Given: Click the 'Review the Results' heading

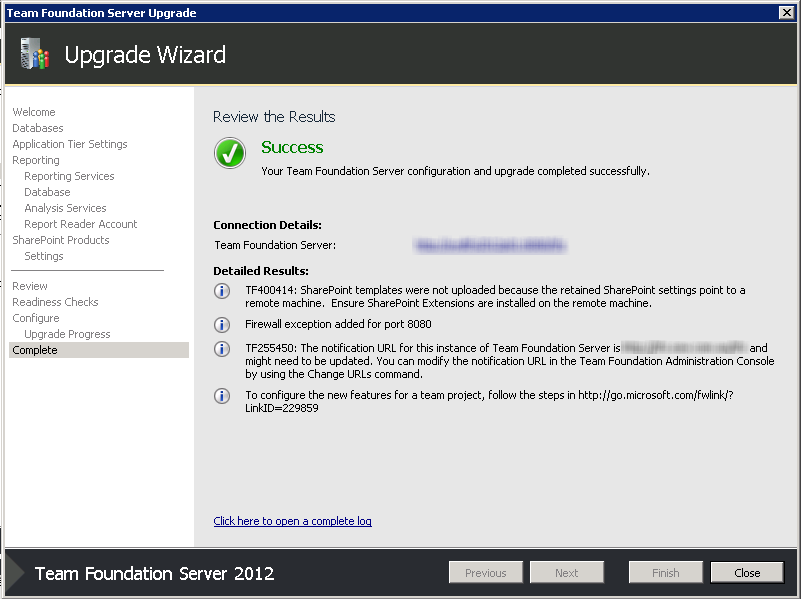Looking at the screenshot, I should click(x=274, y=117).
